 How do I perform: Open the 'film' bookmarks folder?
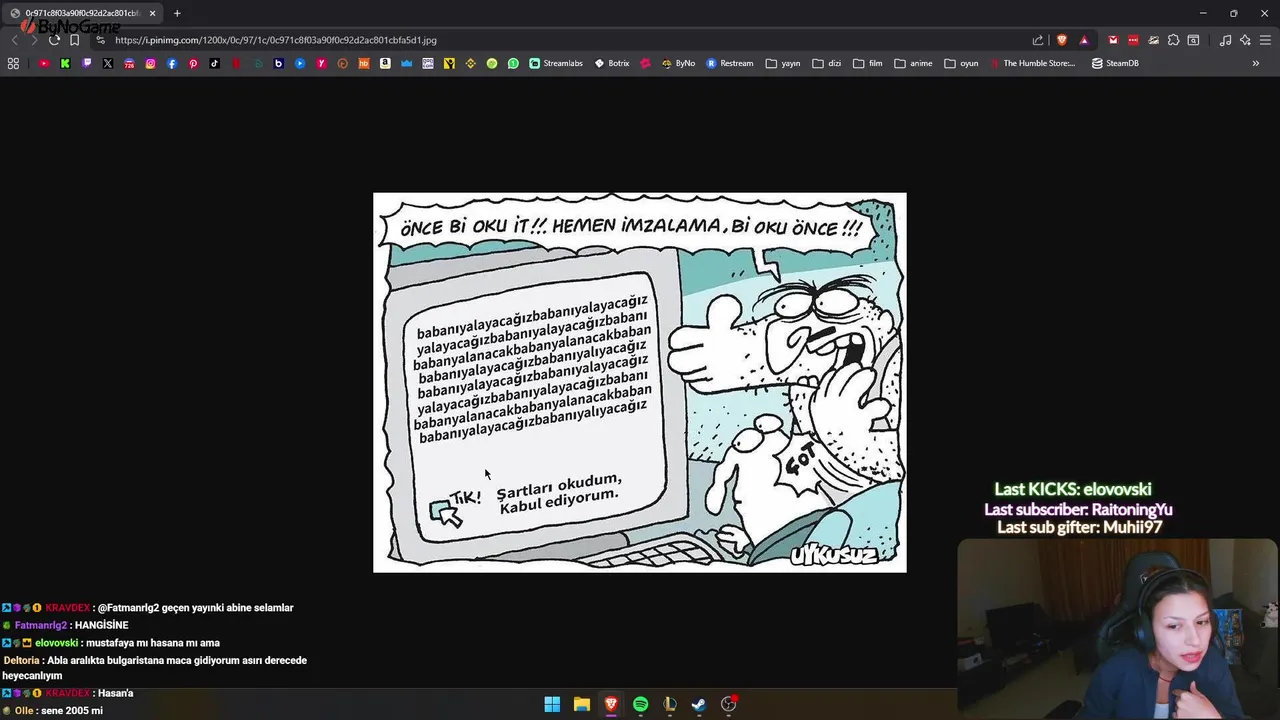(x=868, y=63)
